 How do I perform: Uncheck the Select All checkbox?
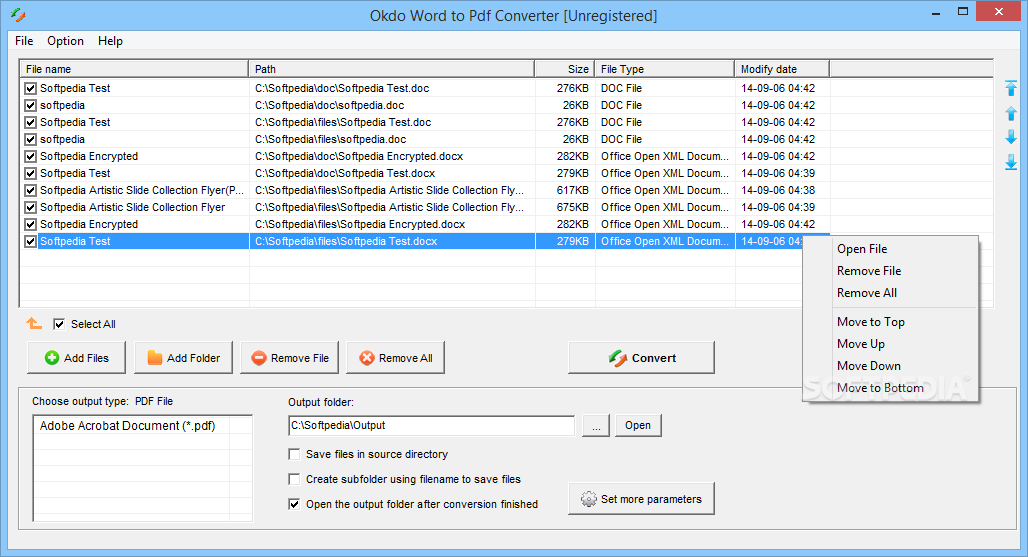click(x=59, y=324)
